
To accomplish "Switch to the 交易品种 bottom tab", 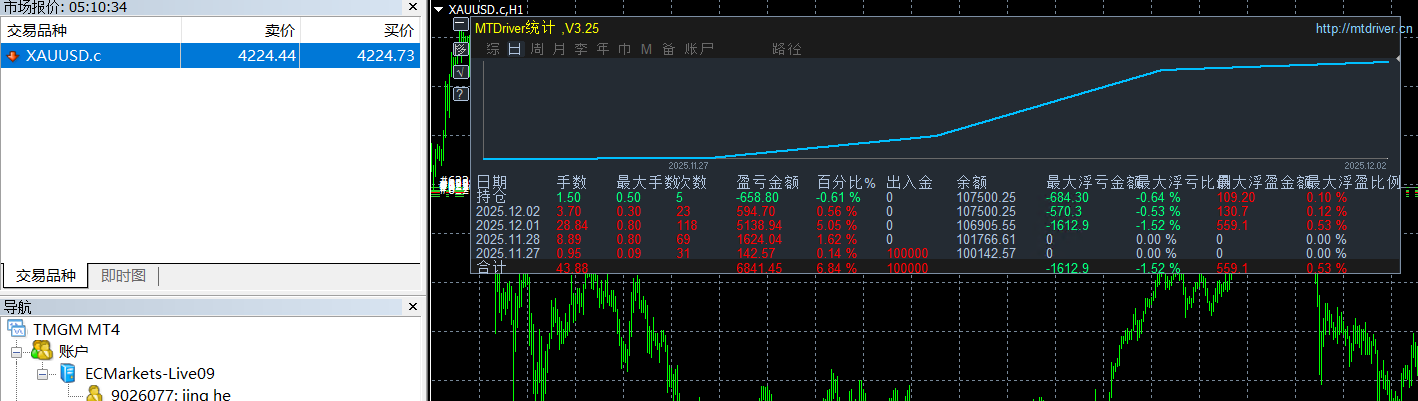I will tap(45, 276).
